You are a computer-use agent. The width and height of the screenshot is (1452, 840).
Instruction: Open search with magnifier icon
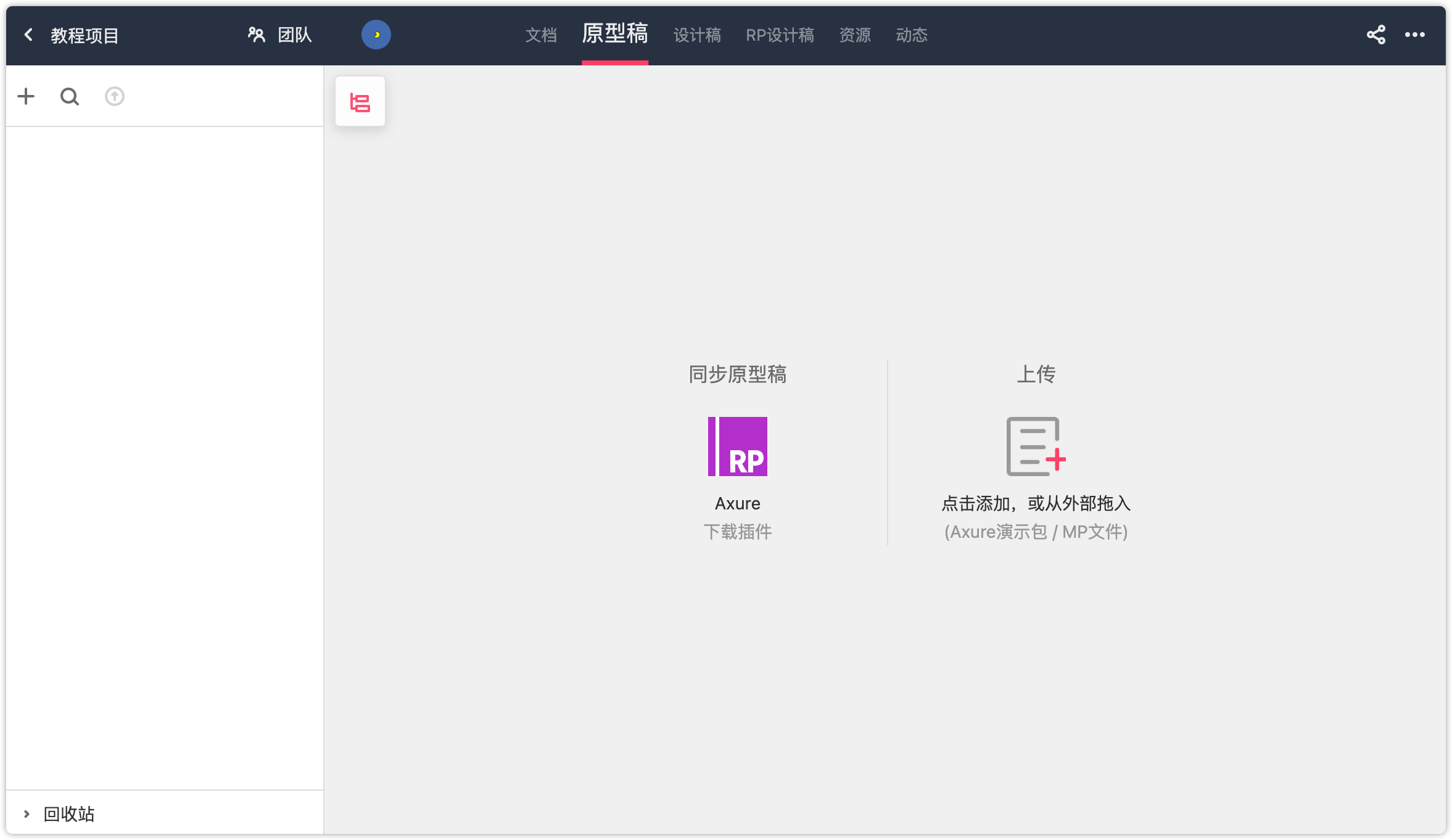pyautogui.click(x=70, y=96)
